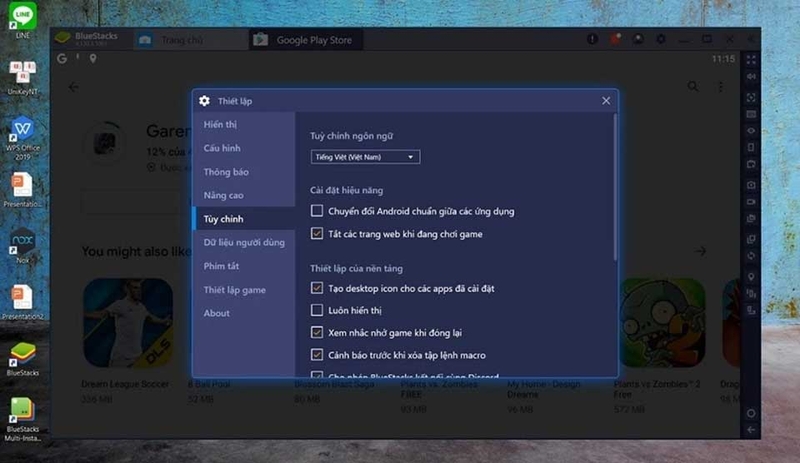Select the About settings tab
Screen dimensions: 800x463
(244, 313)
